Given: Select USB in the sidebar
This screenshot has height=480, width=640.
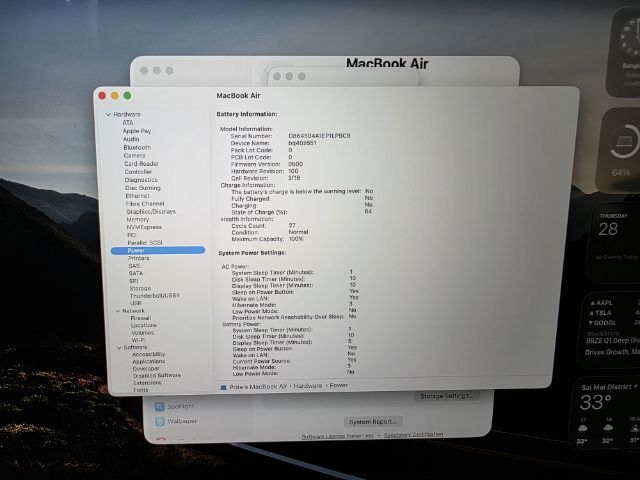Looking at the screenshot, I should [136, 303].
